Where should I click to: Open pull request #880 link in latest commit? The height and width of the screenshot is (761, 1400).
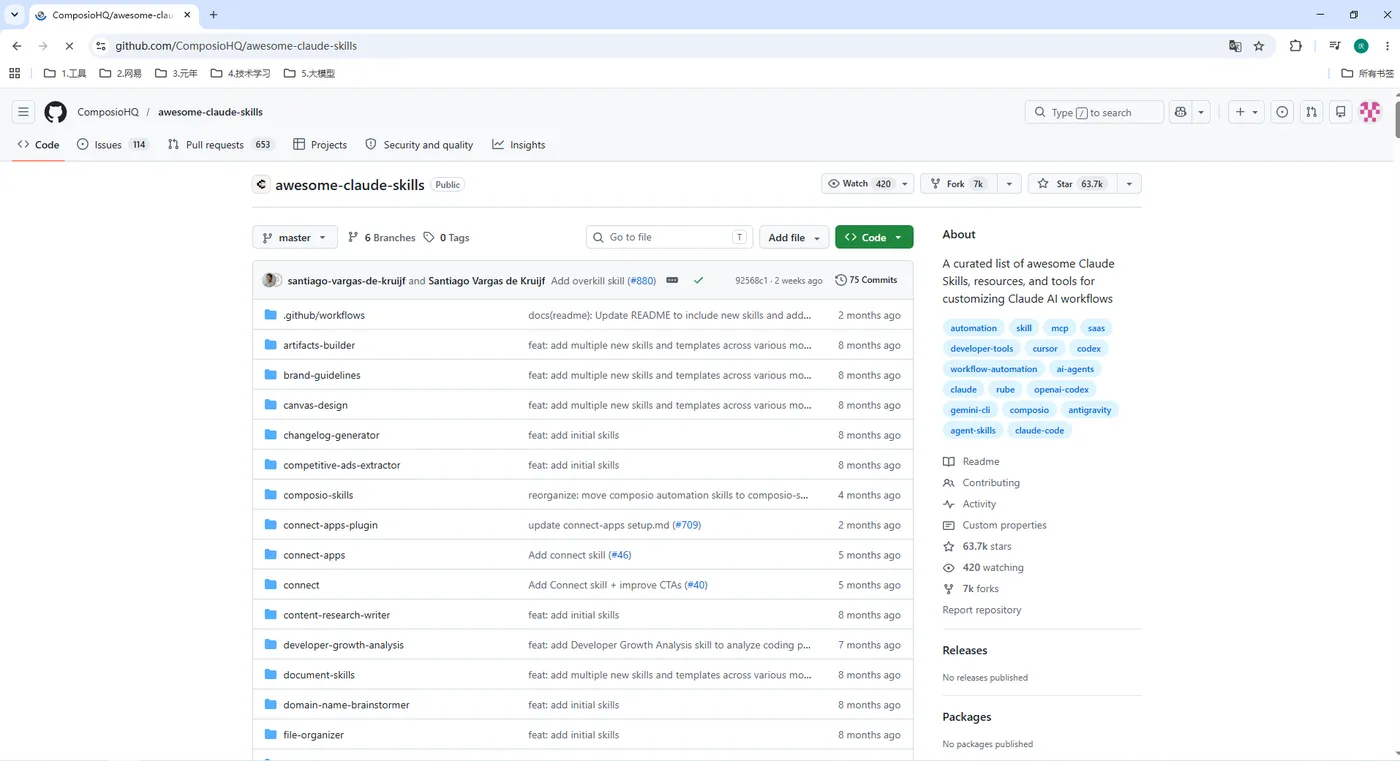pos(642,281)
